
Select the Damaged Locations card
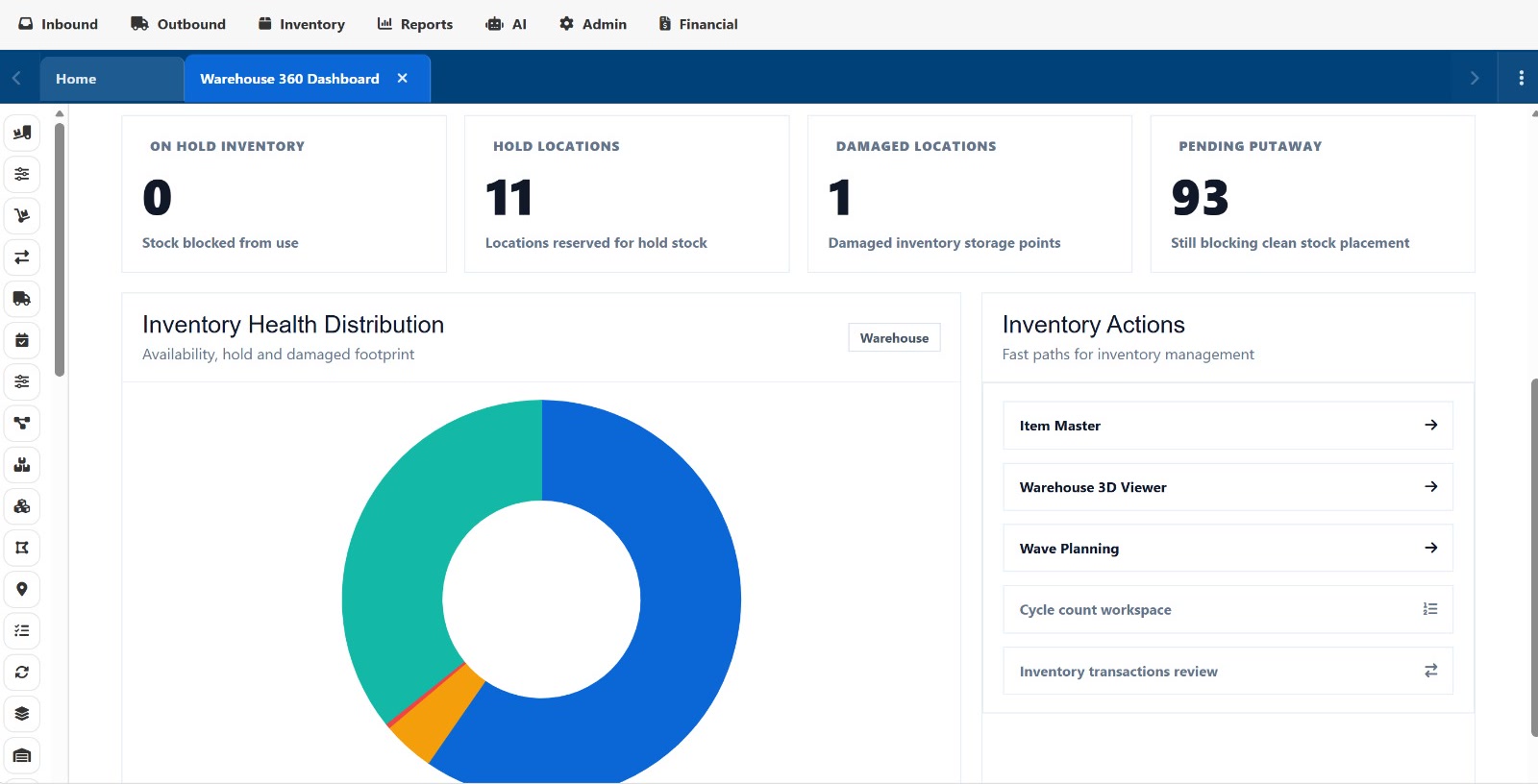point(970,194)
